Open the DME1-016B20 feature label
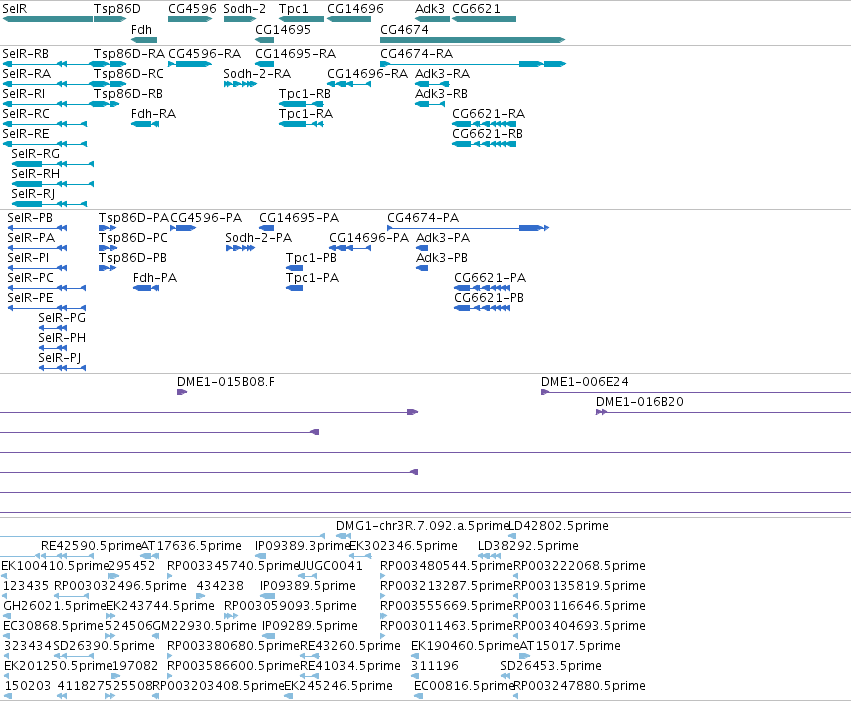 (x=640, y=402)
